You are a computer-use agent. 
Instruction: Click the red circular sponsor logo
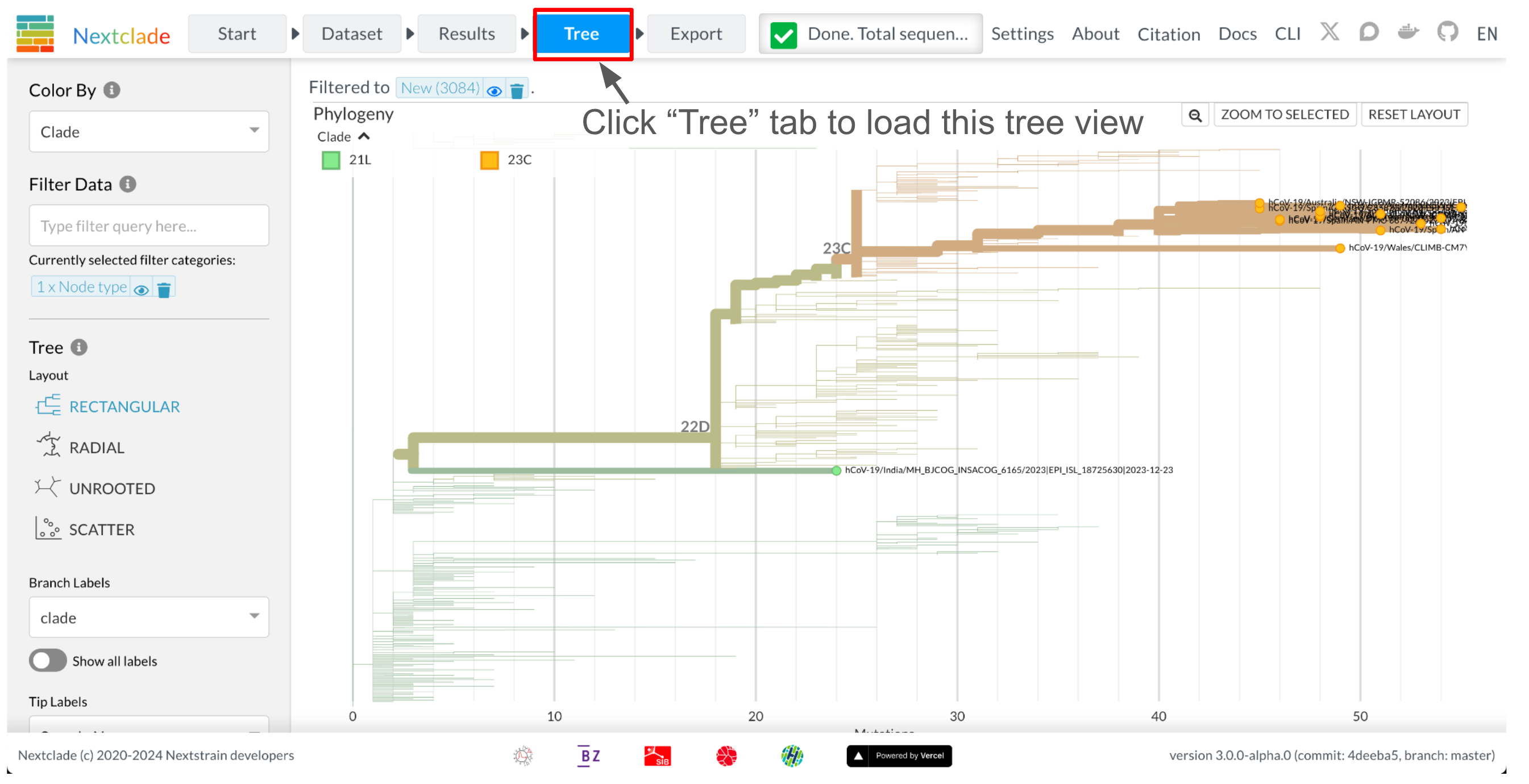pos(726,756)
